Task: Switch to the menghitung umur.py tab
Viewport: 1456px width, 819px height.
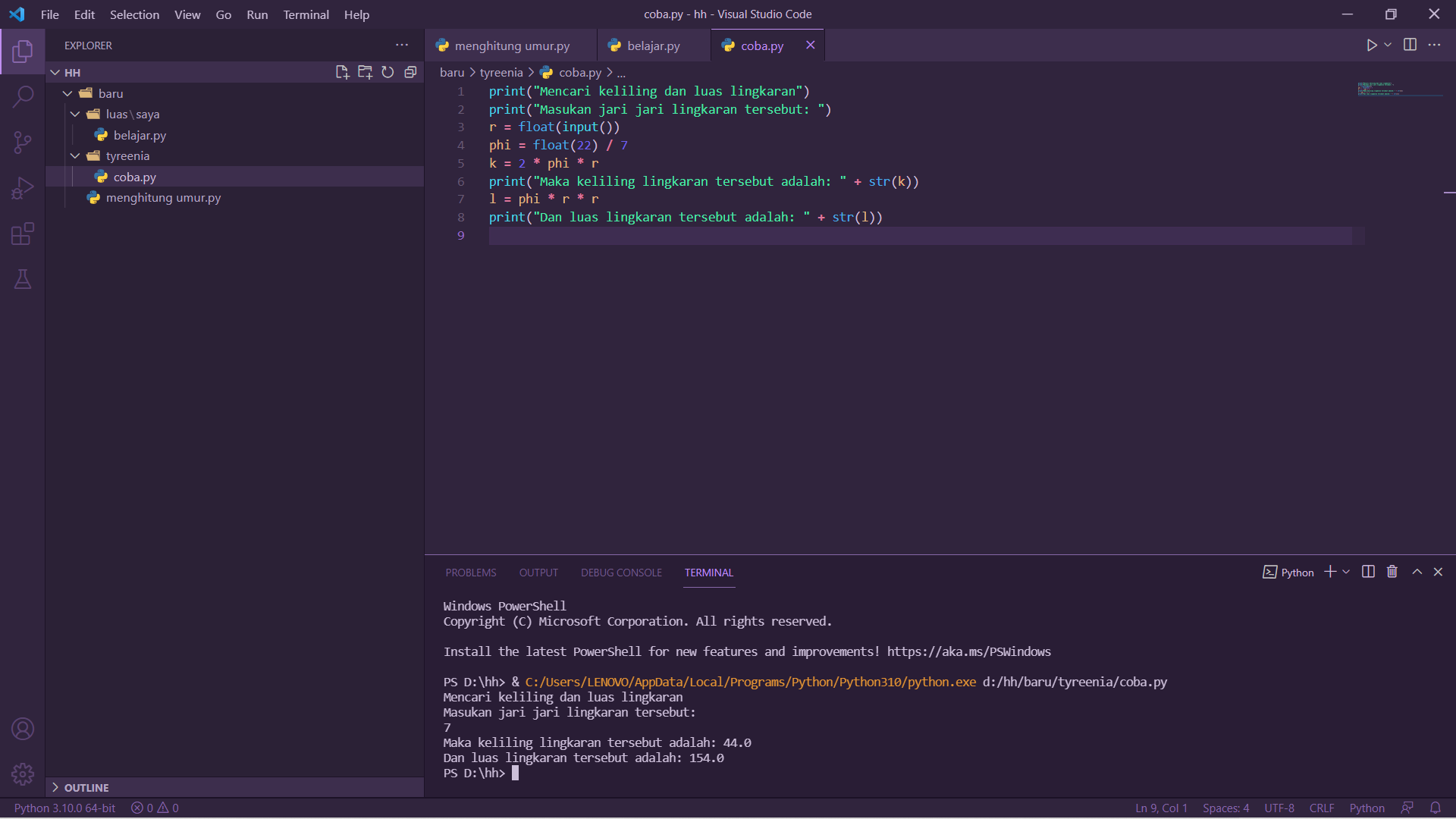Action: tap(511, 45)
